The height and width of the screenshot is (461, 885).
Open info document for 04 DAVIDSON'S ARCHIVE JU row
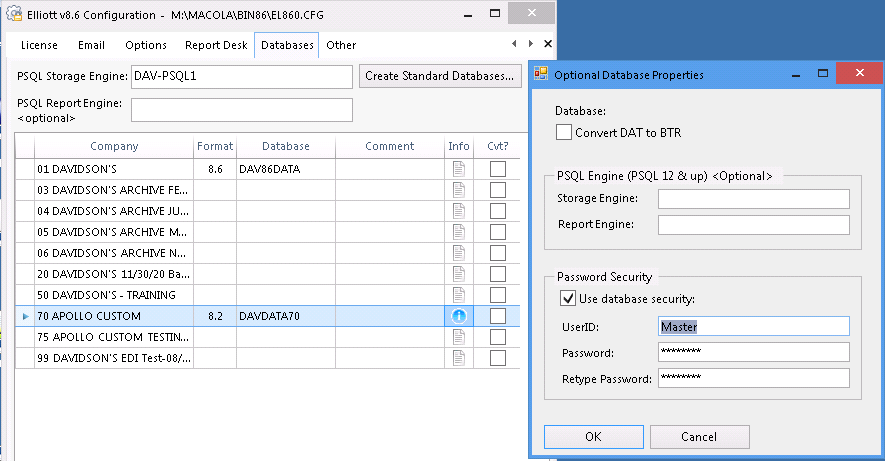click(459, 210)
